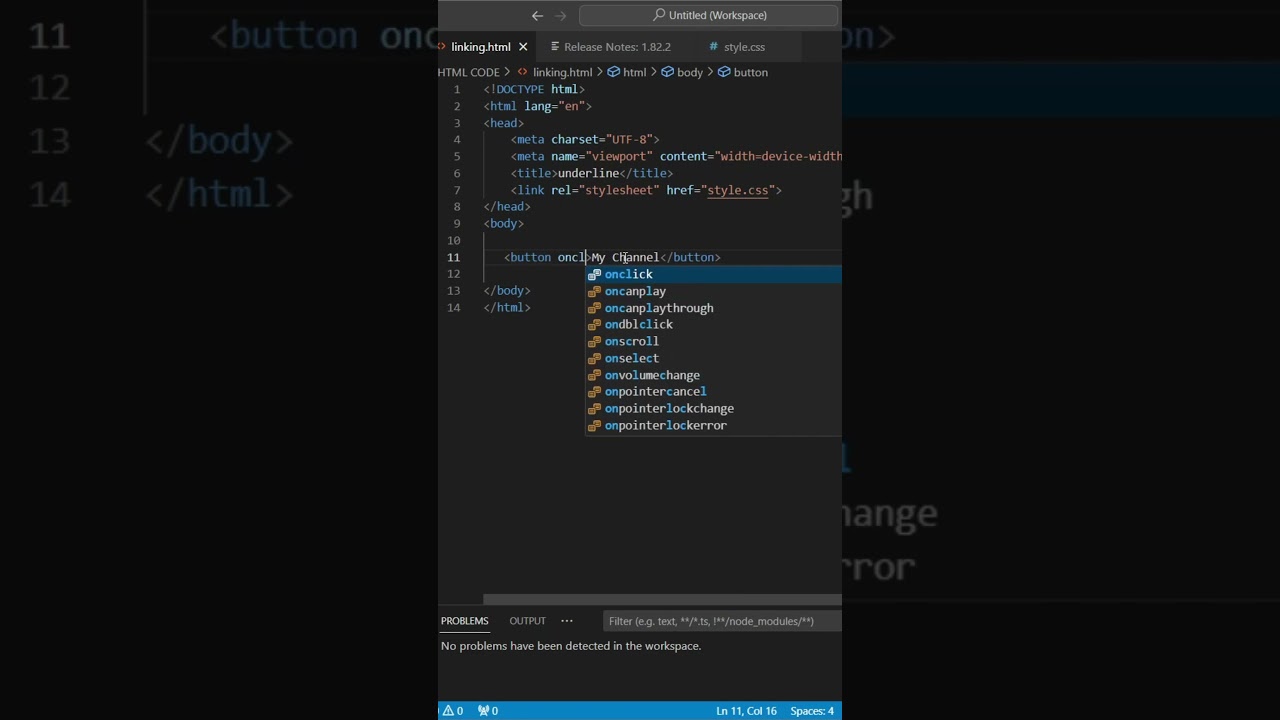The height and width of the screenshot is (720, 1280).
Task: Open the style.css link in code
Action: [738, 190]
